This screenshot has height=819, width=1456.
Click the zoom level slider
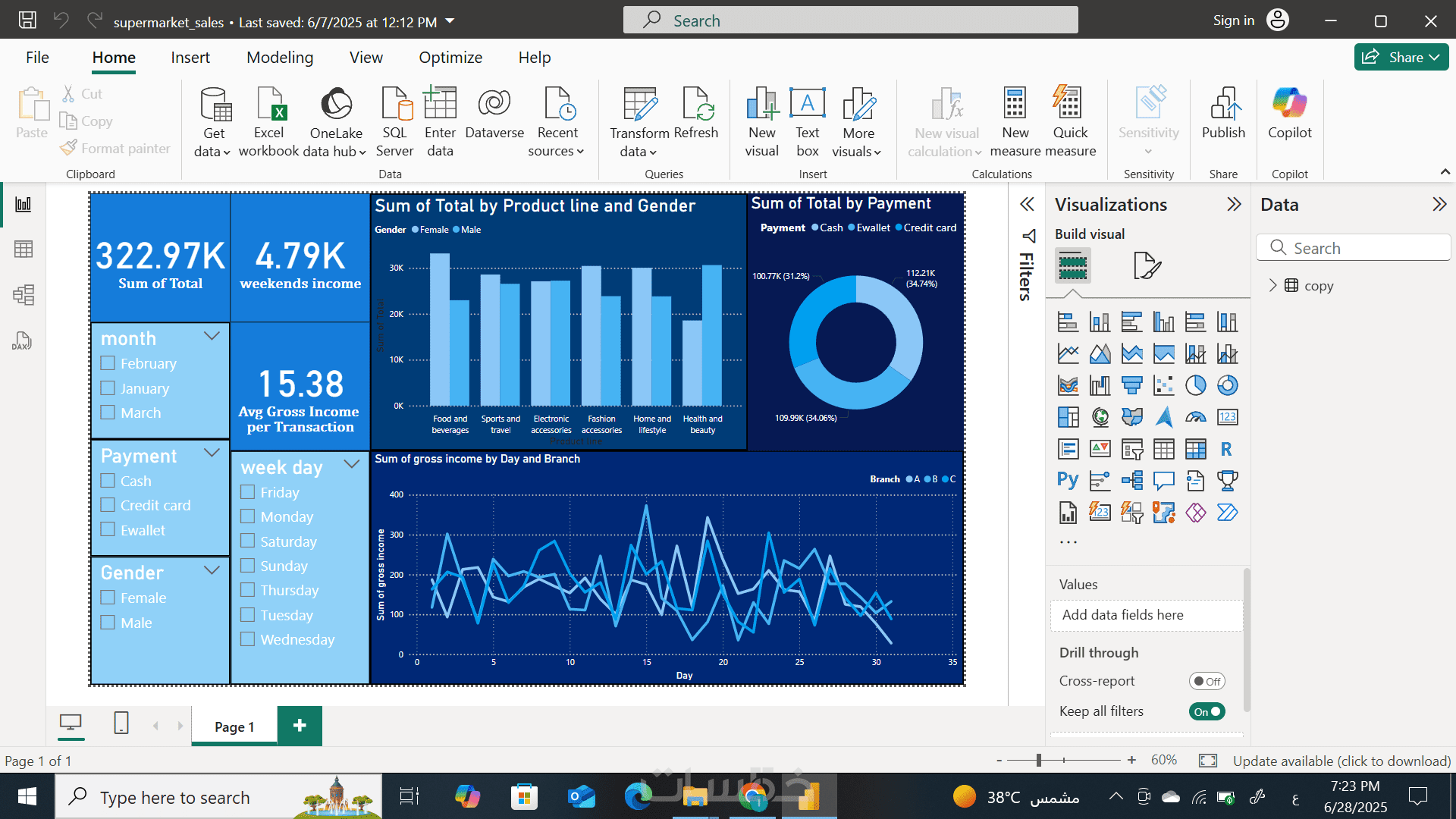click(1039, 760)
